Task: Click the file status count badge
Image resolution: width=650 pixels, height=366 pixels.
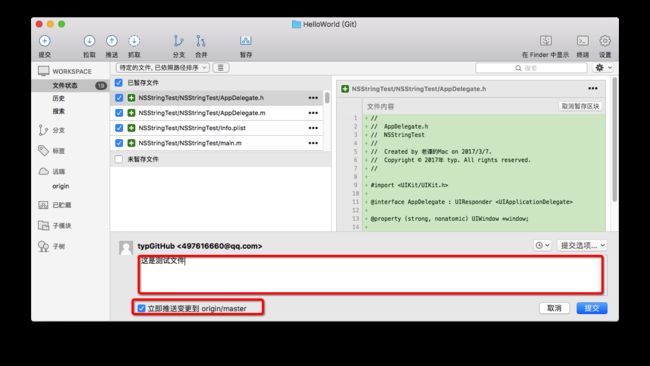Action: coord(101,85)
